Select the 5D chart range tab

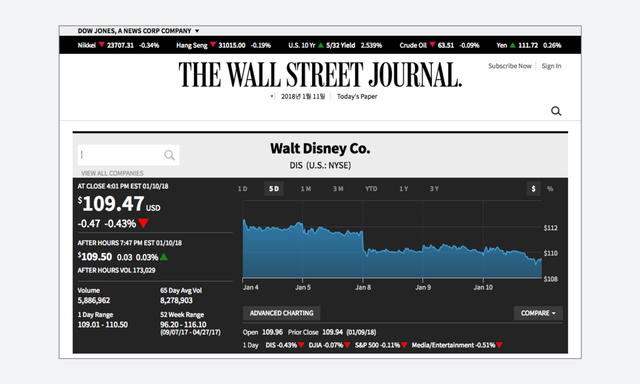(x=274, y=189)
